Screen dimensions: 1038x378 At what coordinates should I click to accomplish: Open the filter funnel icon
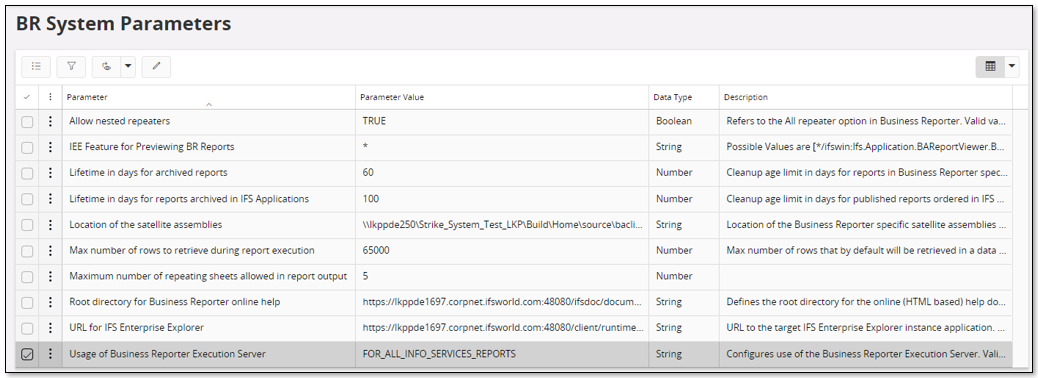pyautogui.click(x=71, y=66)
